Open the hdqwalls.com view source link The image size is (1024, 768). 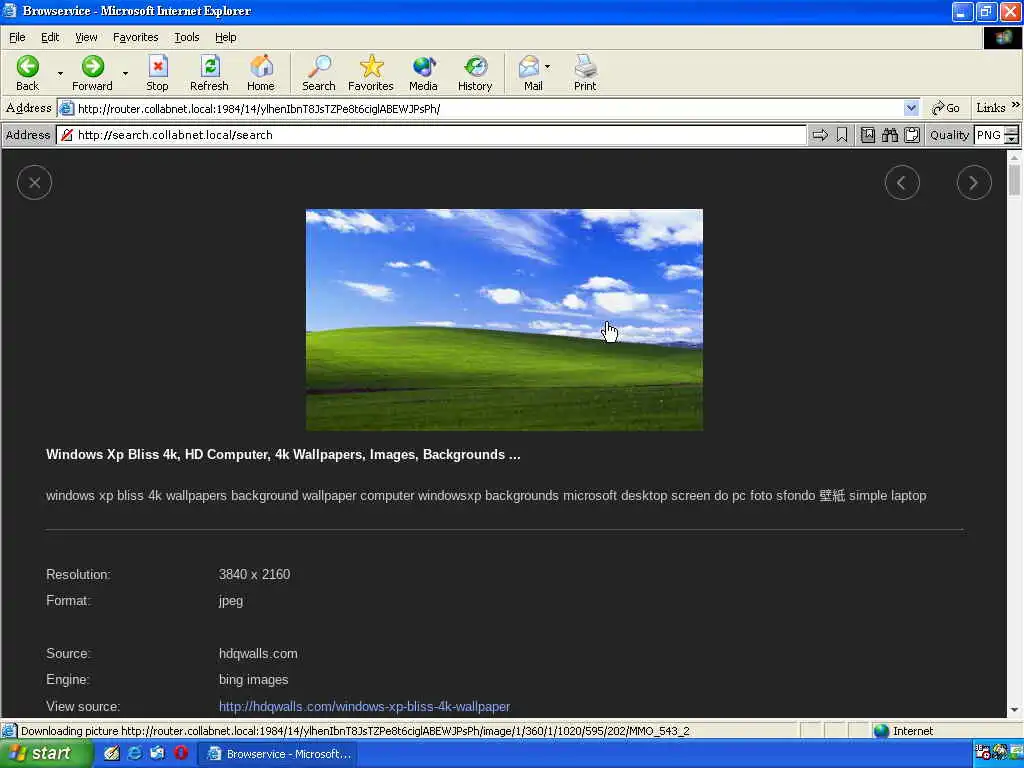click(x=364, y=707)
